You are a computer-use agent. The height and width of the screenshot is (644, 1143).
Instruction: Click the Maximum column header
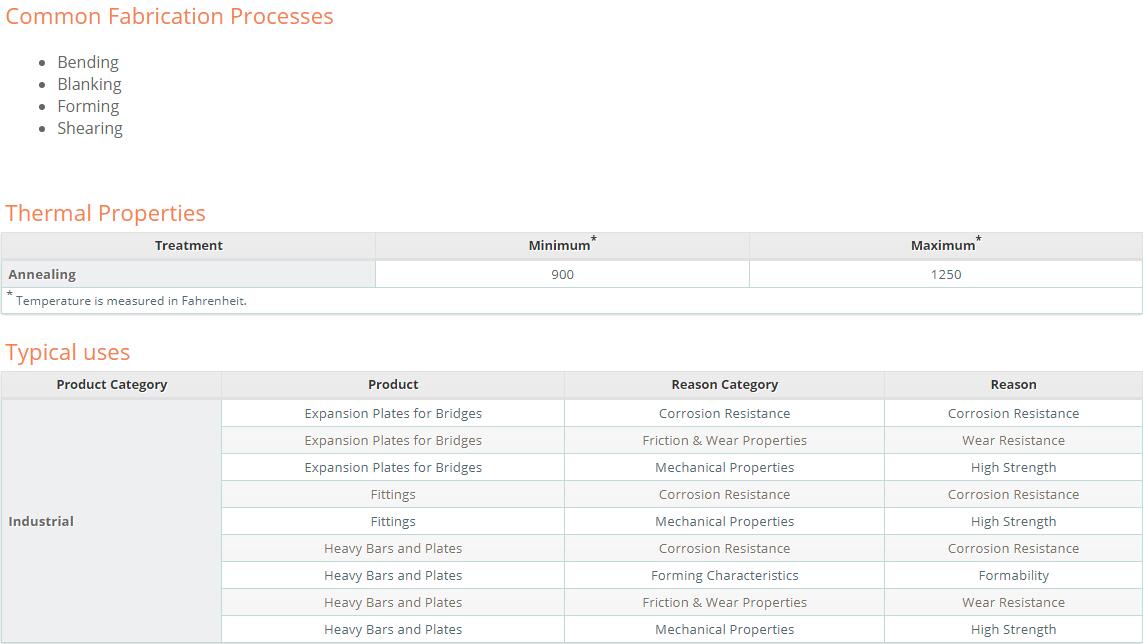tap(945, 246)
